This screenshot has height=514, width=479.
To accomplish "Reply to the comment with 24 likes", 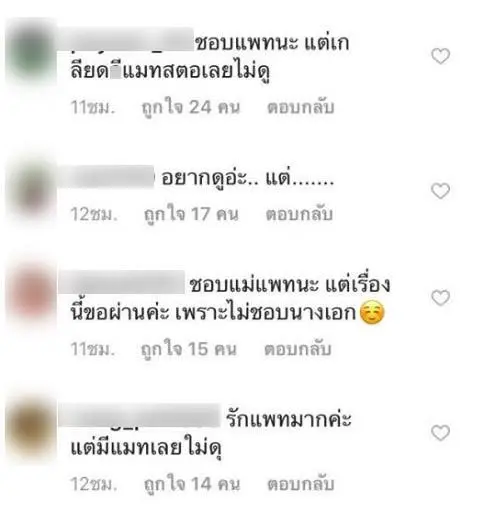I will [x=300, y=107].
